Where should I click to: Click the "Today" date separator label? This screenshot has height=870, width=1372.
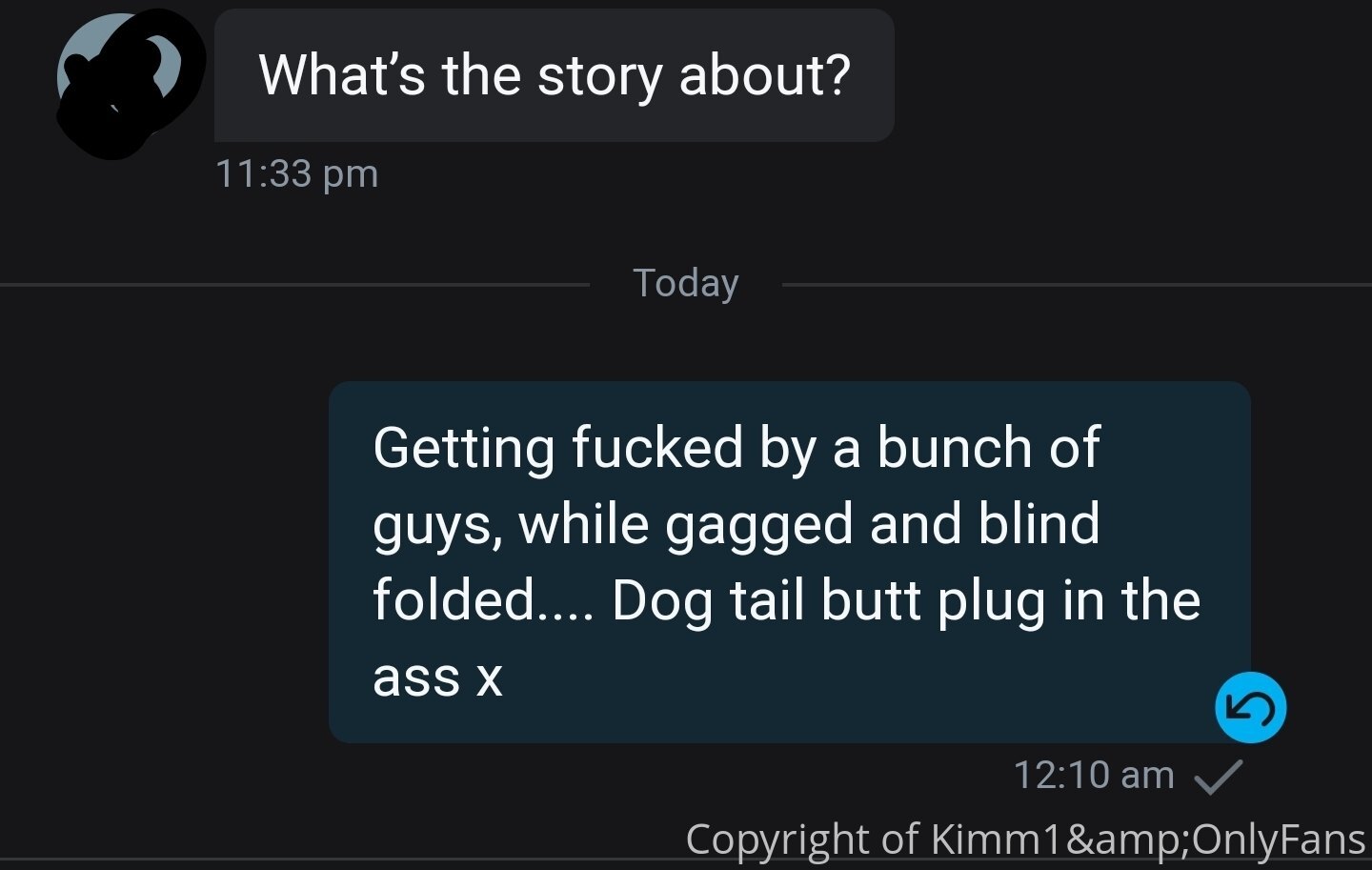click(x=686, y=283)
